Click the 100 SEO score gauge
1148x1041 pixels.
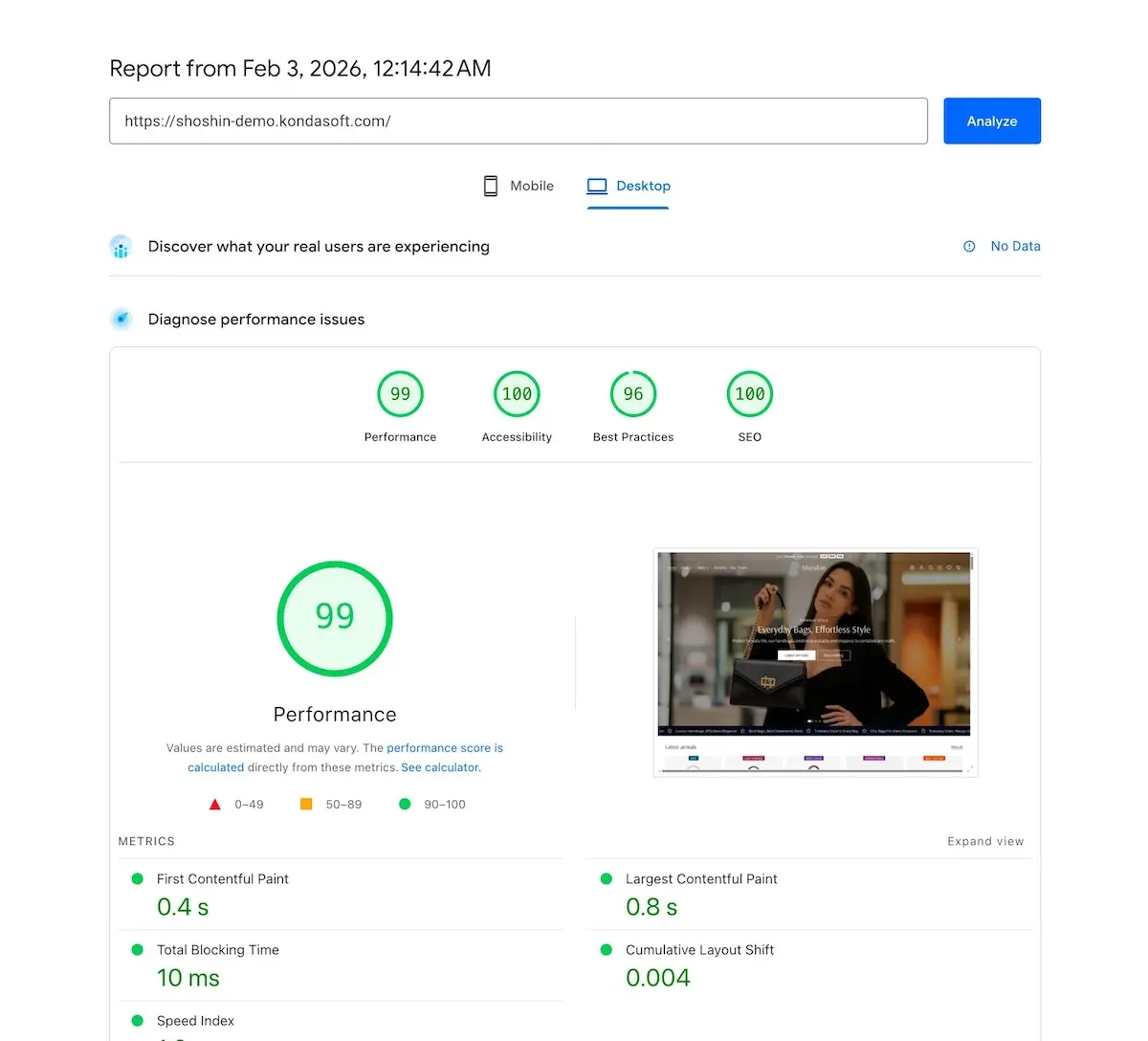[x=749, y=393]
